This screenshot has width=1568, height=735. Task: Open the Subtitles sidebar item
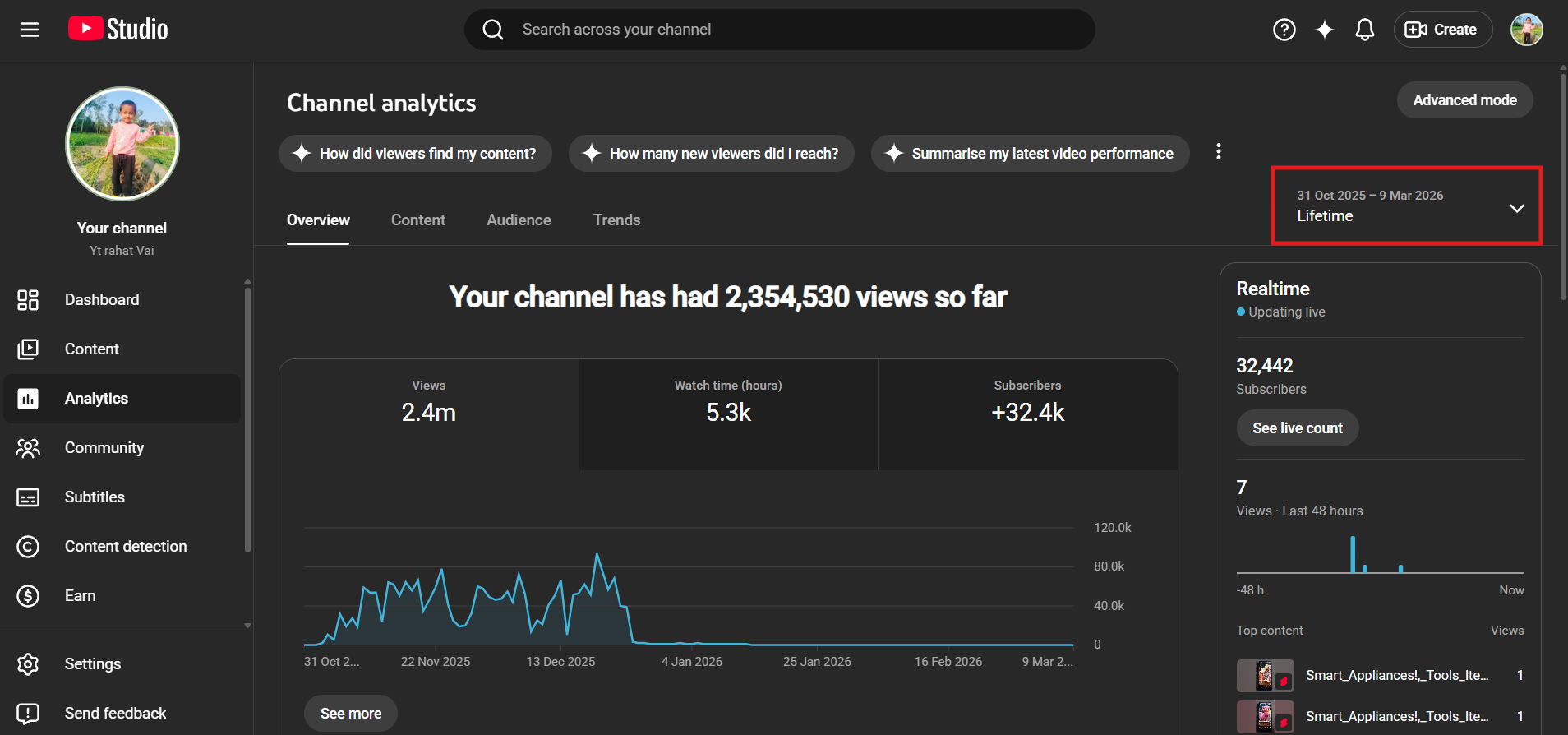(x=95, y=497)
